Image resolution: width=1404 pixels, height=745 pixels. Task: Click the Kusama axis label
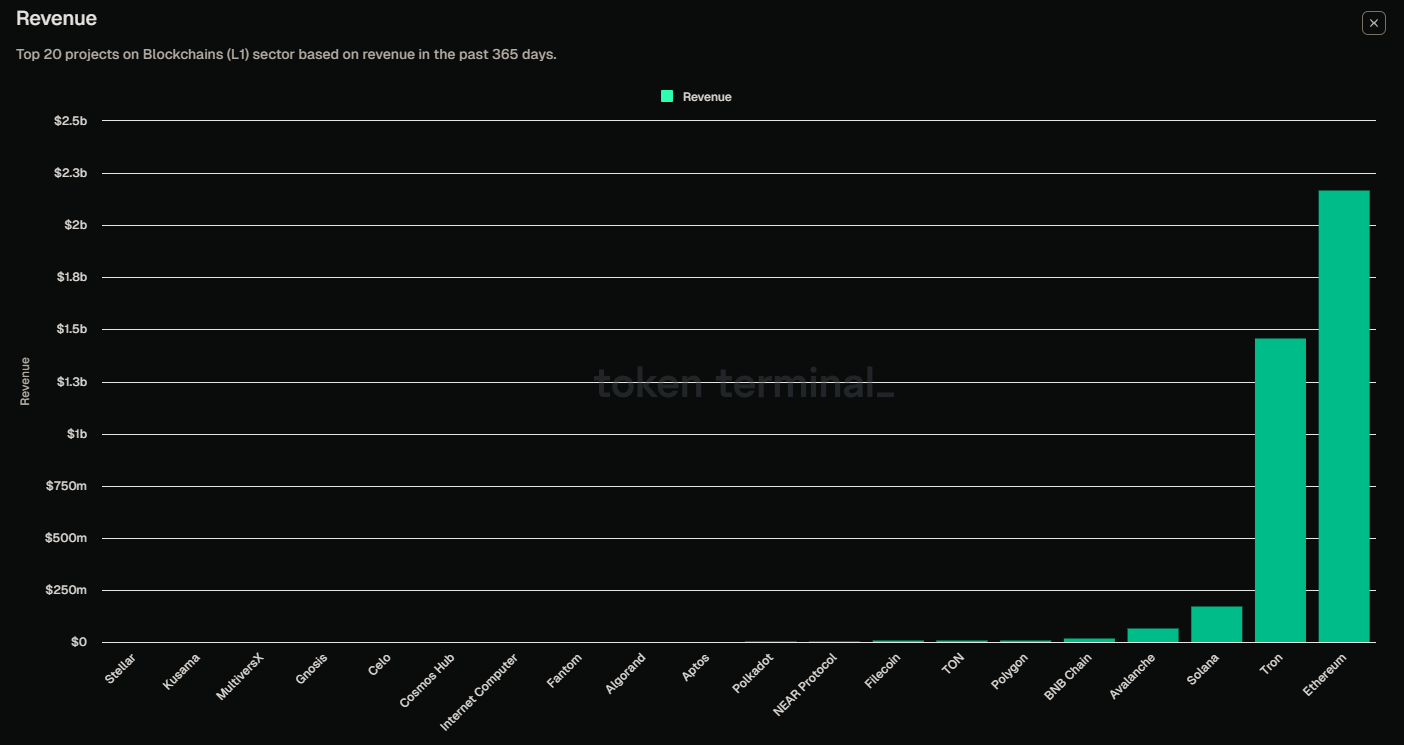tap(181, 671)
